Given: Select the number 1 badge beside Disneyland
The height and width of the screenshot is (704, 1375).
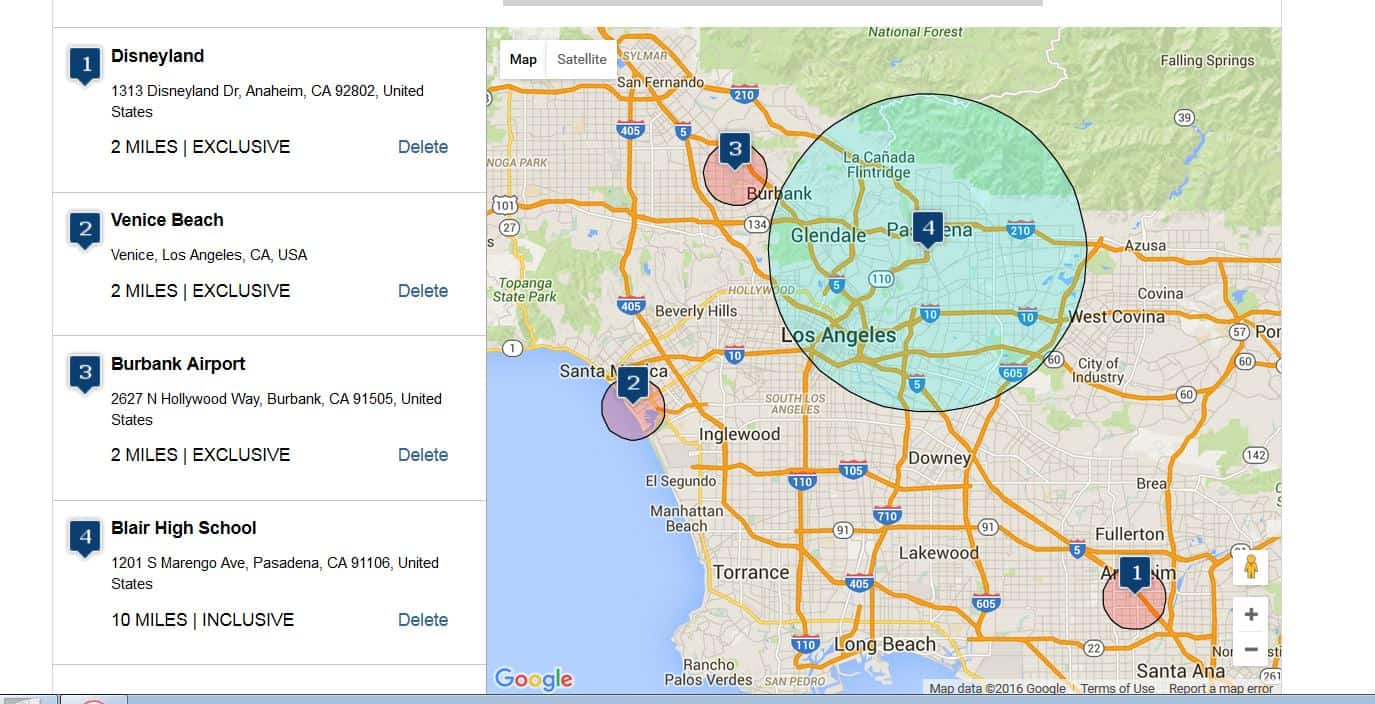Looking at the screenshot, I should pos(86,66).
